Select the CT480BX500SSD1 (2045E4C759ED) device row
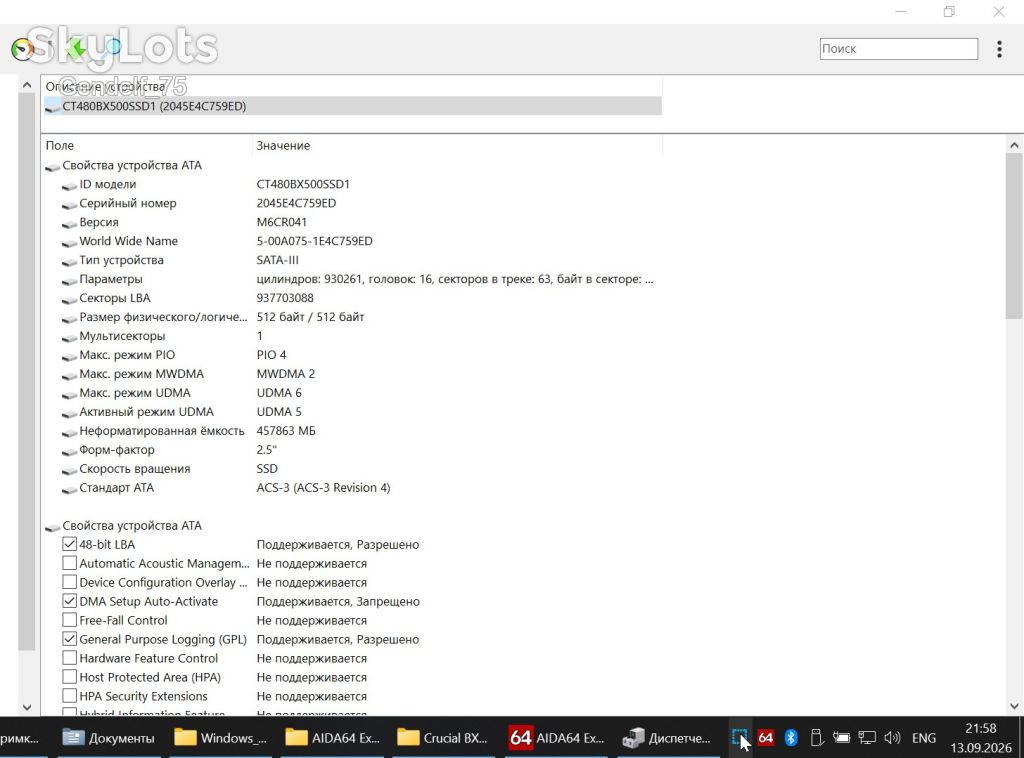This screenshot has width=1024, height=758. [352, 106]
